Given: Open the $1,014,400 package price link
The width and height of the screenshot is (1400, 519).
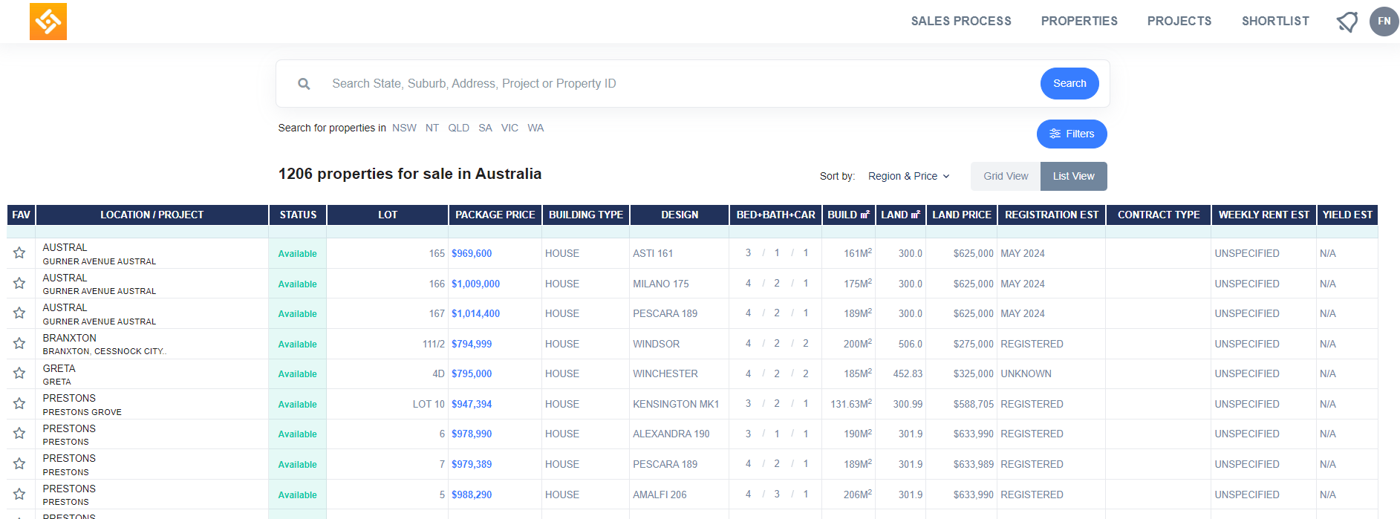Looking at the screenshot, I should [475, 314].
